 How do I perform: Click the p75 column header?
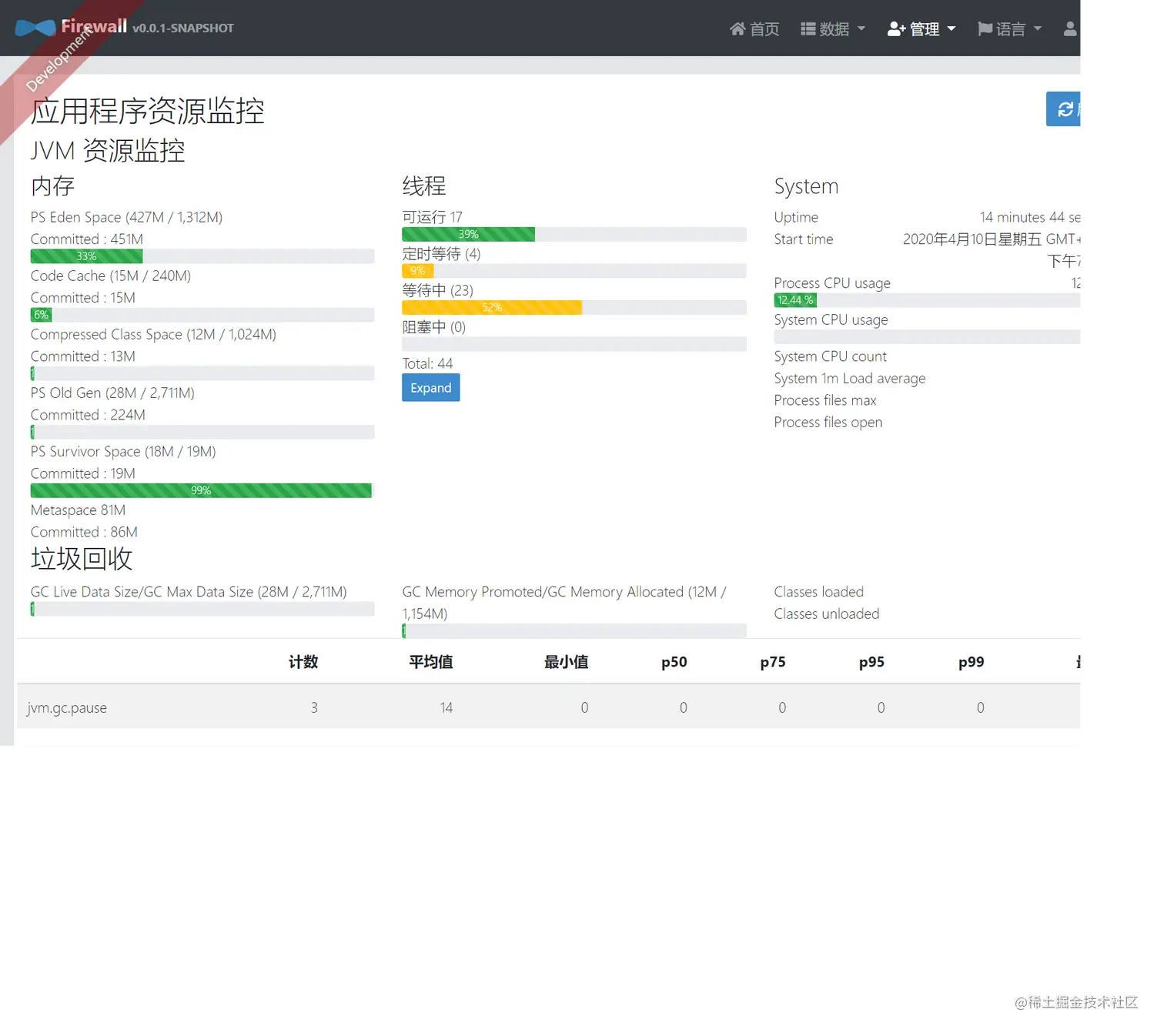pos(773,662)
